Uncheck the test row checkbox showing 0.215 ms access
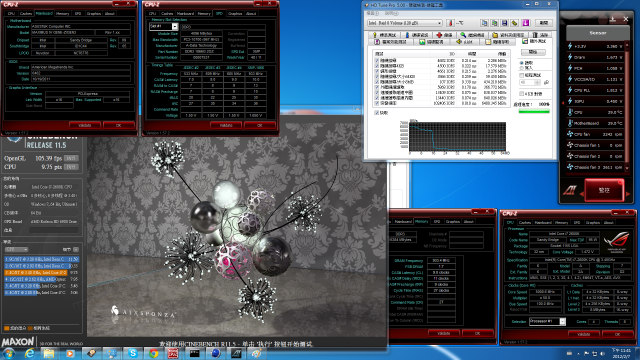The height and width of the screenshot is (360, 640). 377,71
